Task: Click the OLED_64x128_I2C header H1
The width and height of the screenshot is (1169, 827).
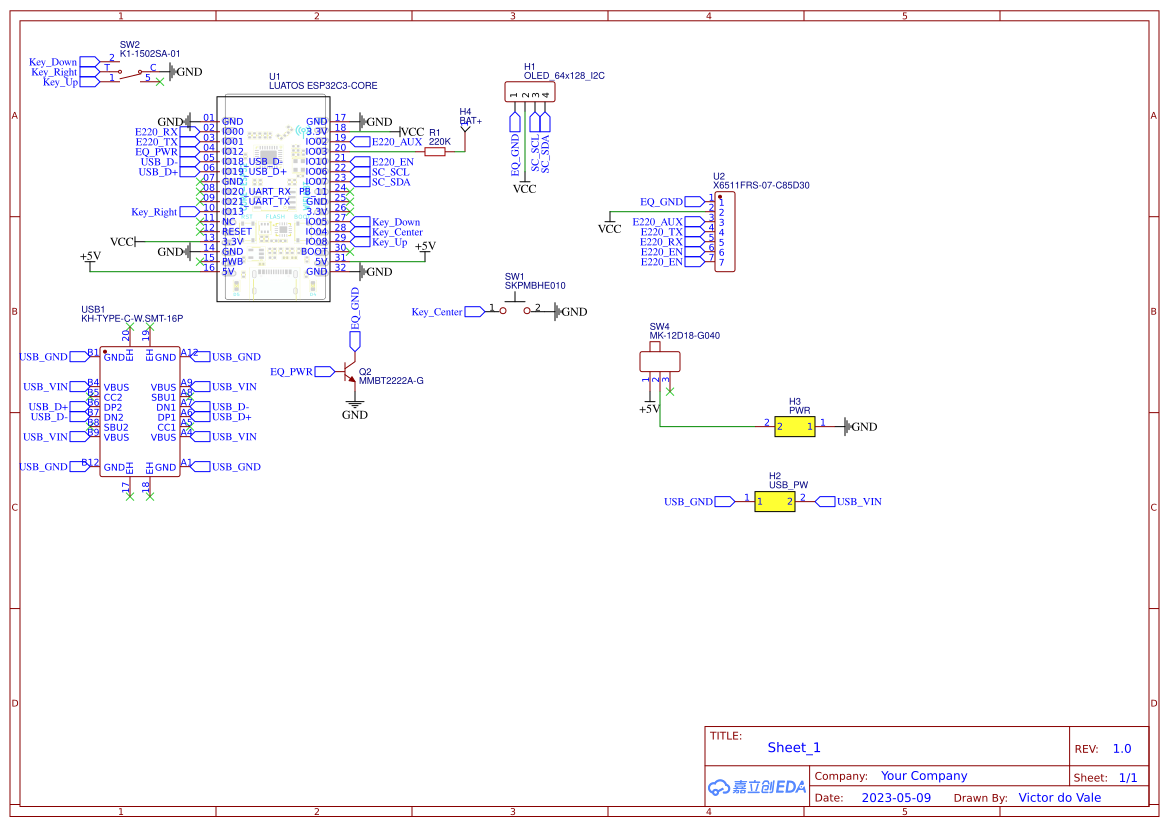Action: pos(528,91)
